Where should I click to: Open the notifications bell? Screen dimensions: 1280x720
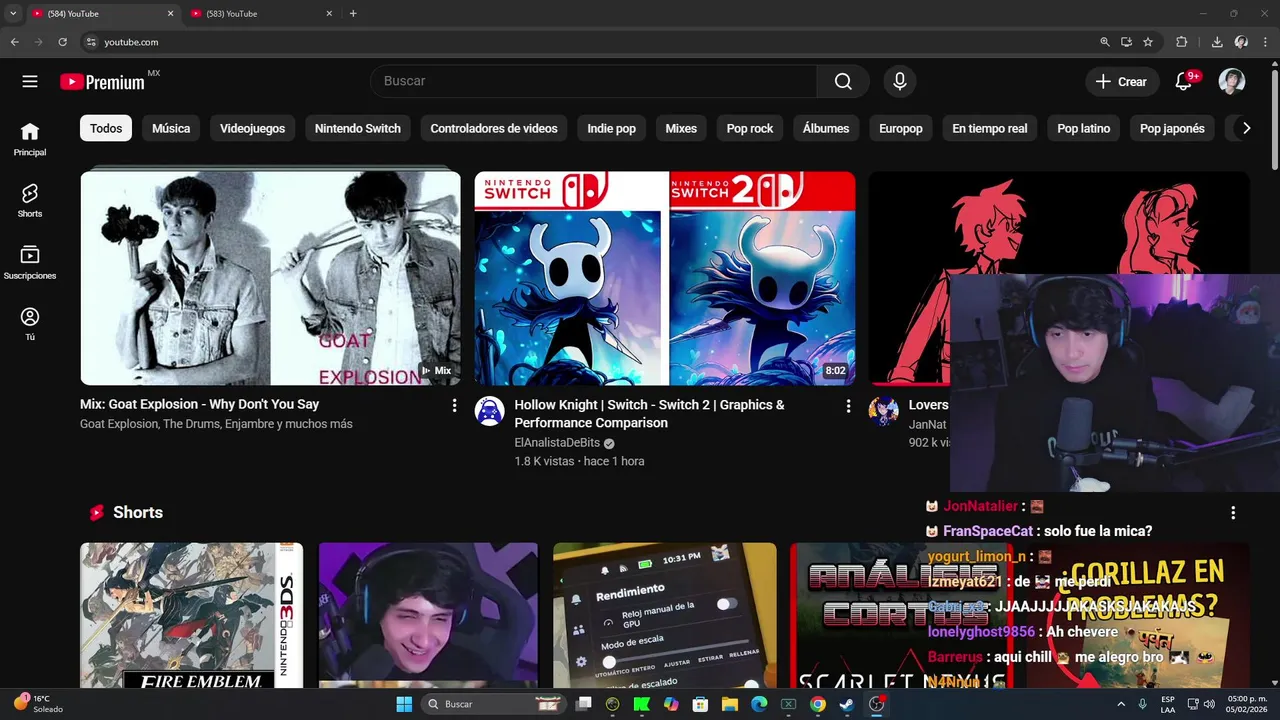(1184, 82)
